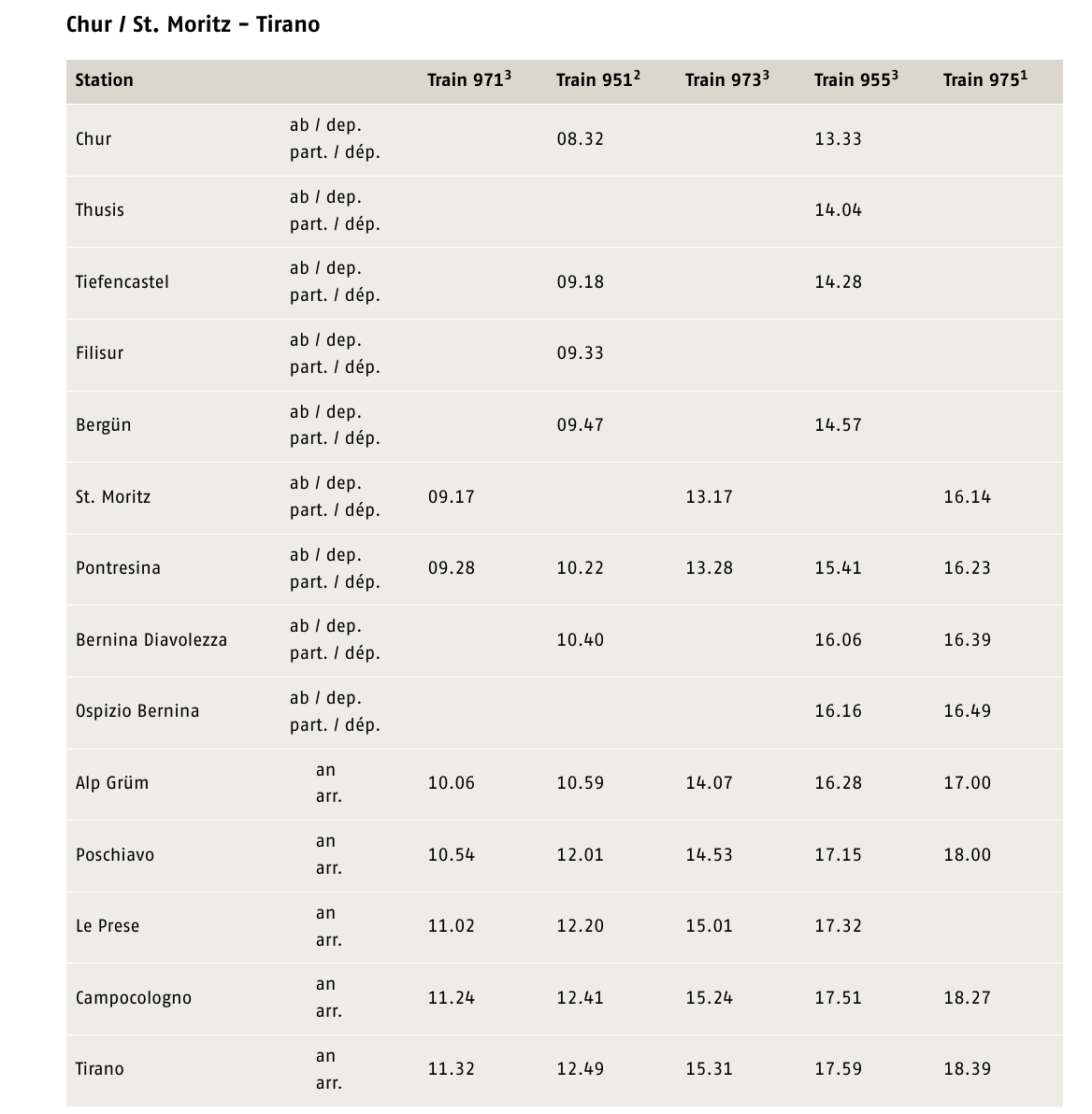1092x1114 pixels.
Task: Click the Thusis departure time 14.04
Action: [839, 209]
